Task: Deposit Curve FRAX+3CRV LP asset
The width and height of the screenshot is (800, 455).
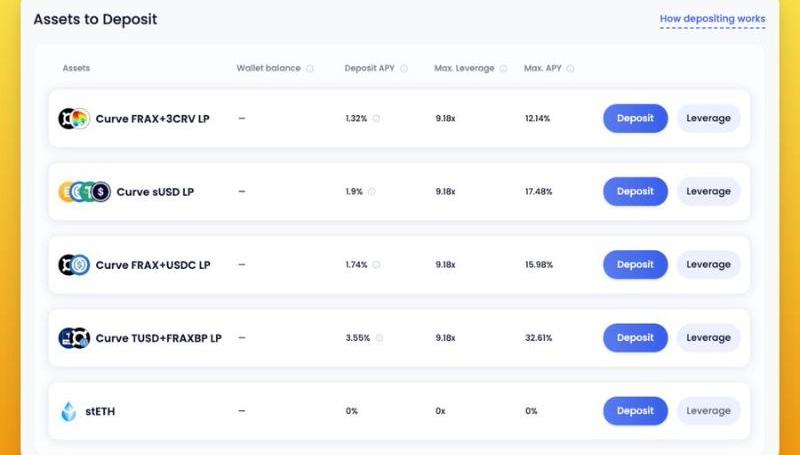Action: point(635,118)
